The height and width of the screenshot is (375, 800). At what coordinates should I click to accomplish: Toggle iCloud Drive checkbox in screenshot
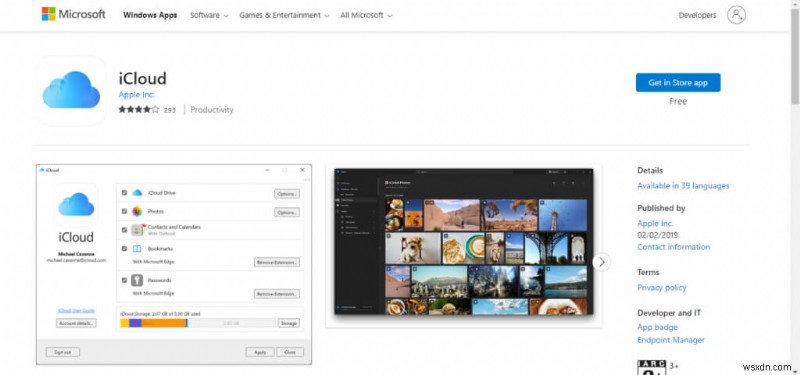124,193
